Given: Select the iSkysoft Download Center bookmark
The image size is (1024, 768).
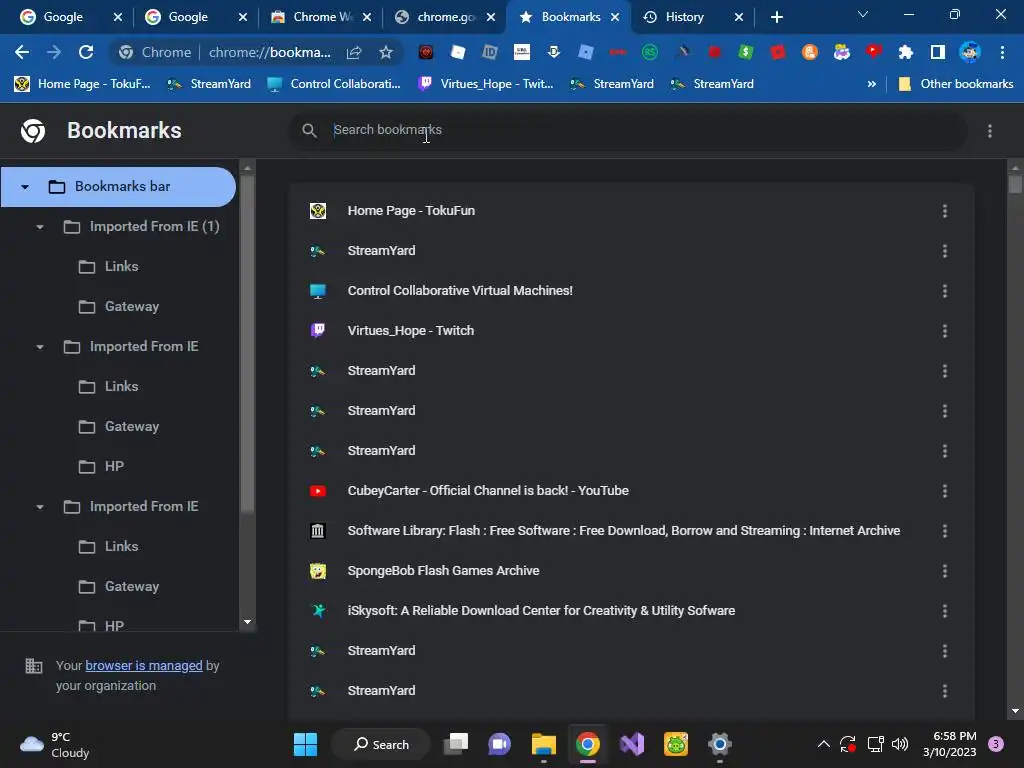Looking at the screenshot, I should tap(632, 611).
